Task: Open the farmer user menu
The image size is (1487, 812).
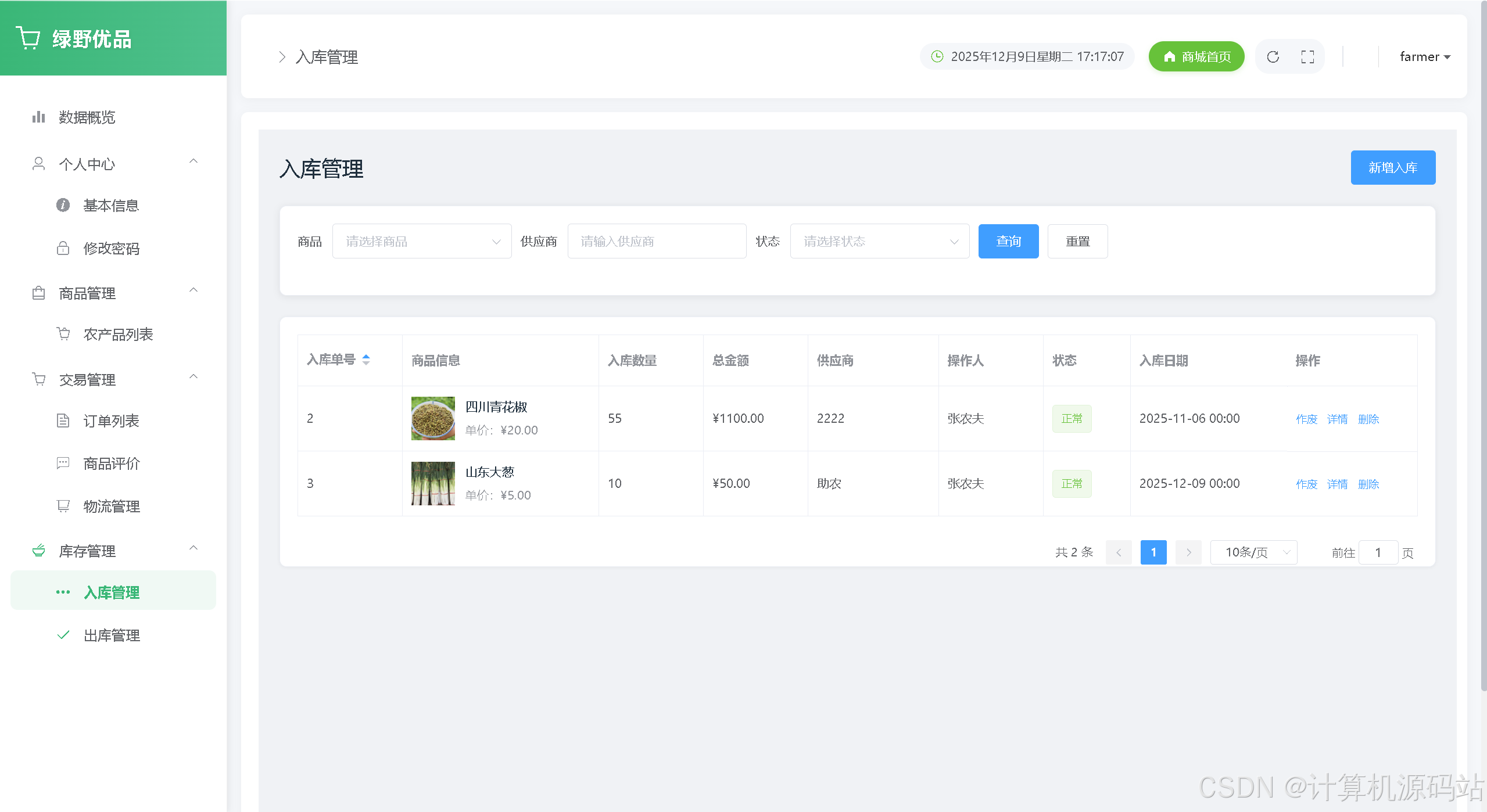Action: pyautogui.click(x=1424, y=57)
